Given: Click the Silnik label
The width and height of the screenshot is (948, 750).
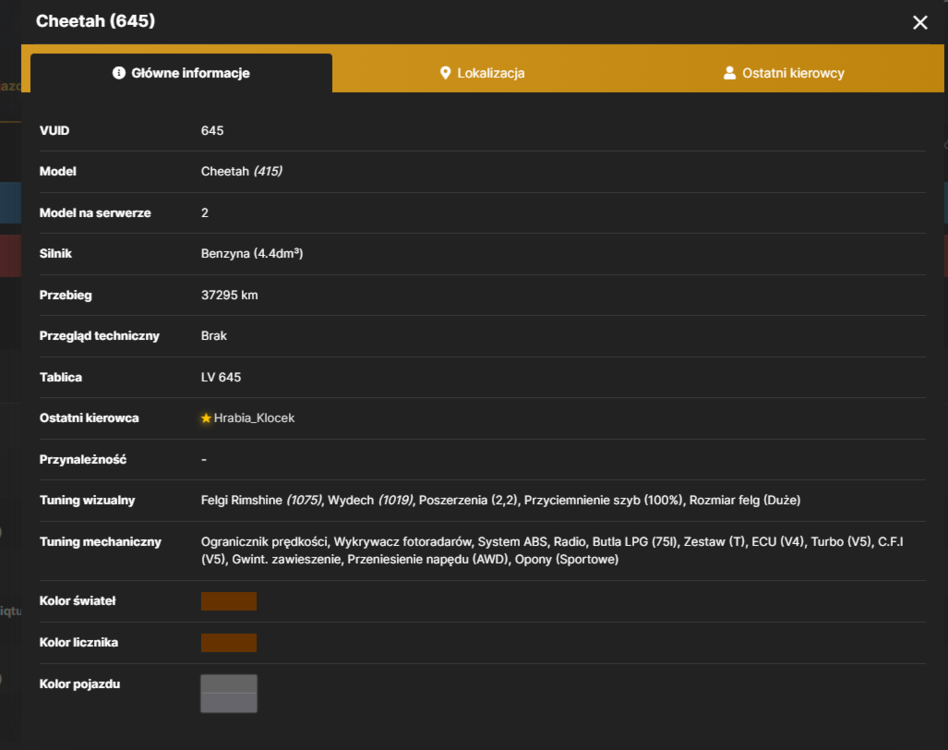Looking at the screenshot, I should [x=56, y=254].
